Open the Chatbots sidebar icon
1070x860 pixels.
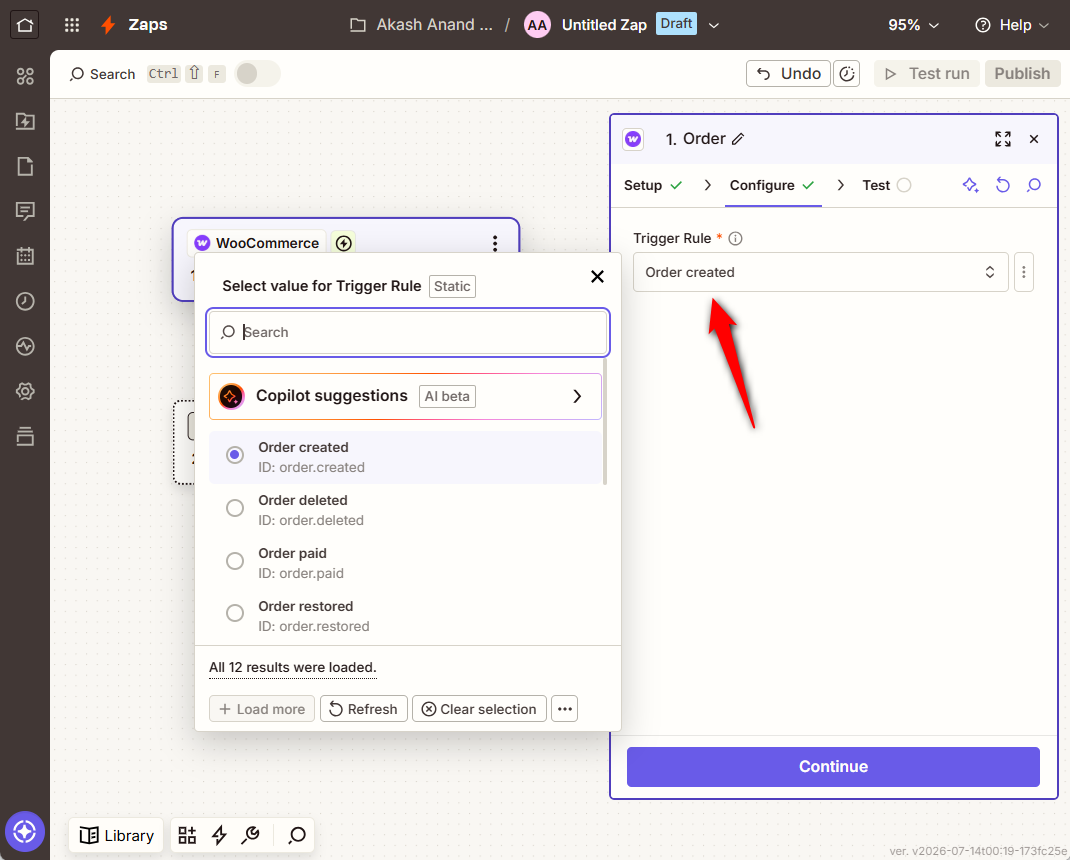(25, 212)
